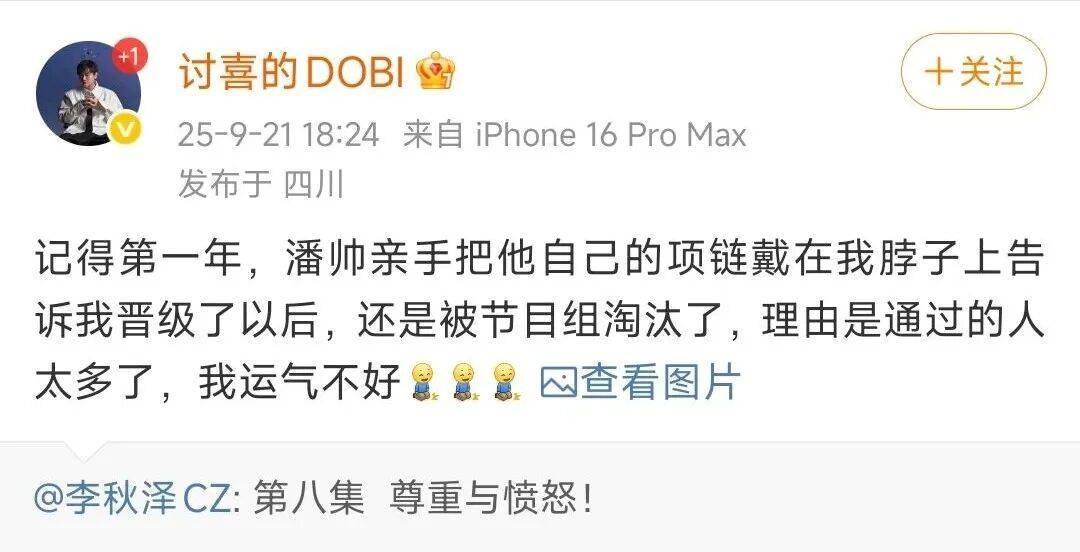Viewport: 1080px width, 552px height.
Task: Open the poster's round profile avatar
Action: click(88, 93)
